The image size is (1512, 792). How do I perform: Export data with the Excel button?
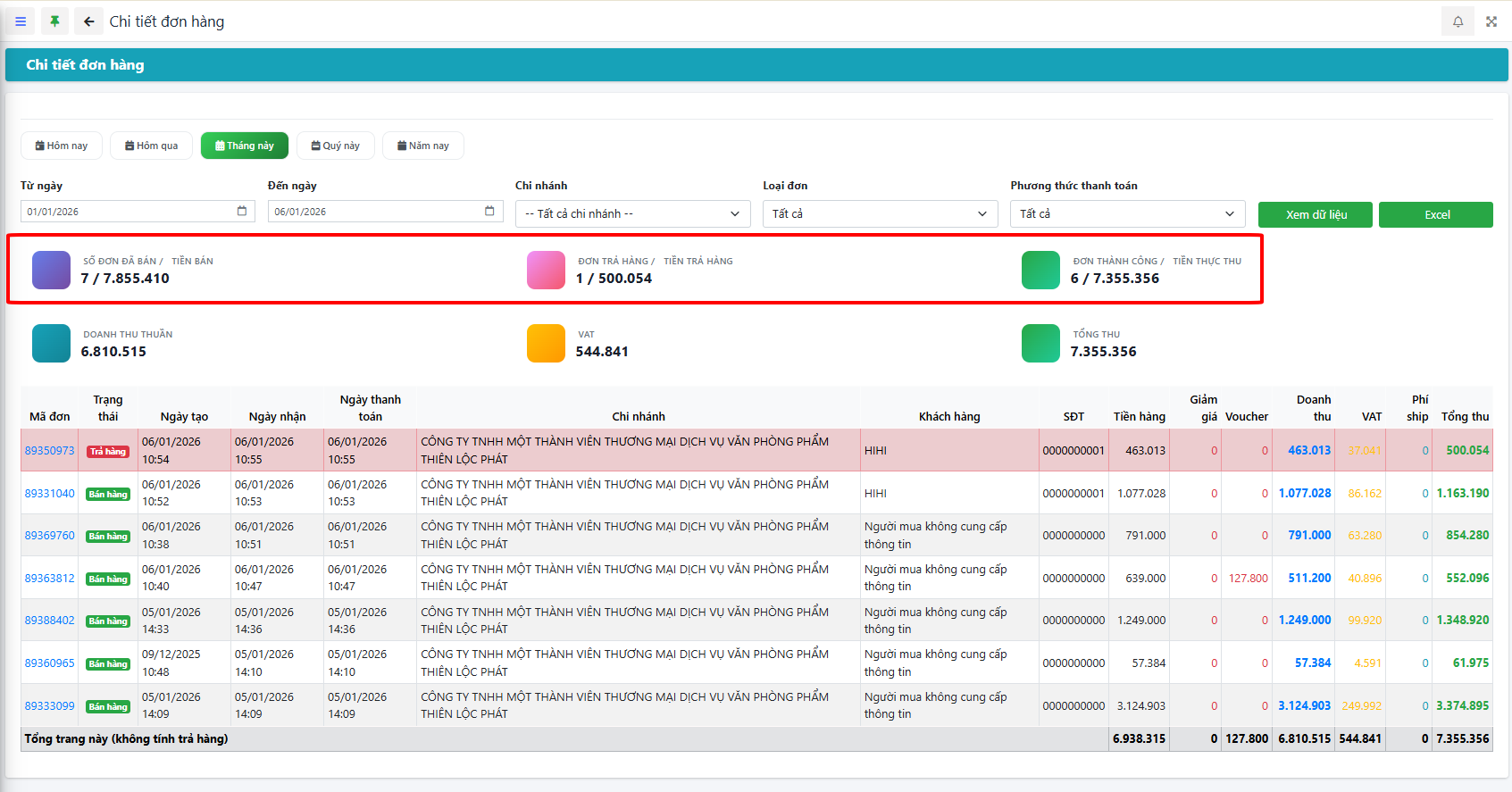[1435, 214]
